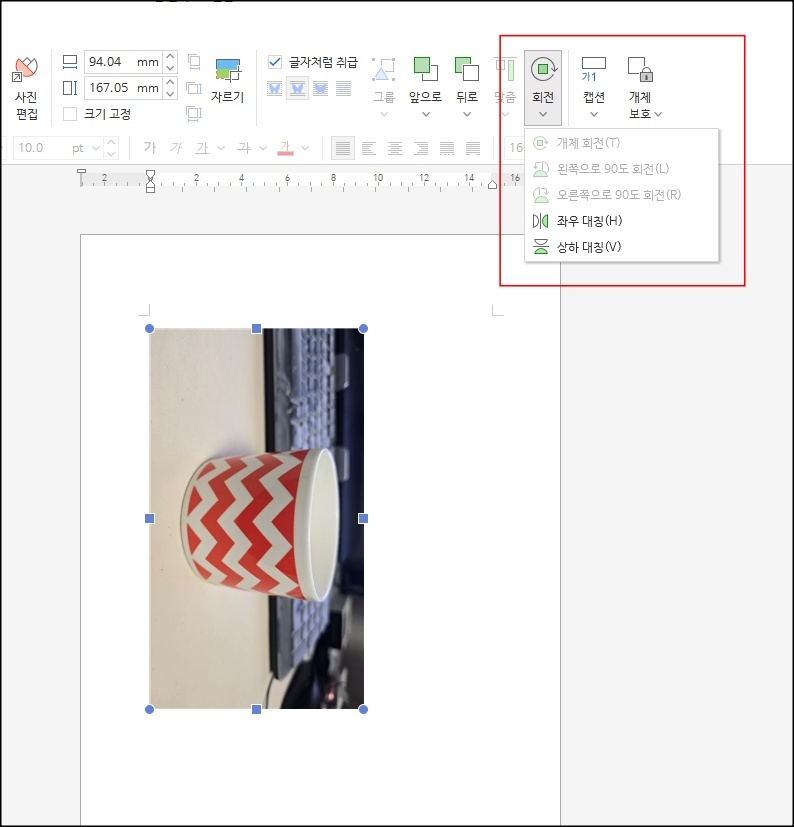Enable the 크기 고정 checkbox
Image resolution: width=794 pixels, height=827 pixels.
(70, 113)
